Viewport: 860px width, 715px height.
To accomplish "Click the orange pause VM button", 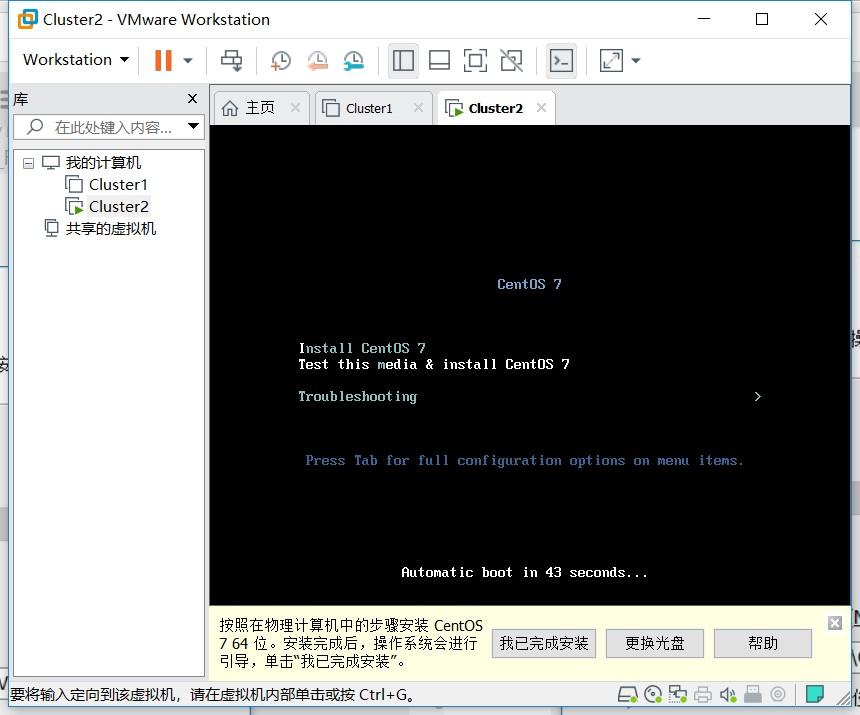I will point(163,60).
